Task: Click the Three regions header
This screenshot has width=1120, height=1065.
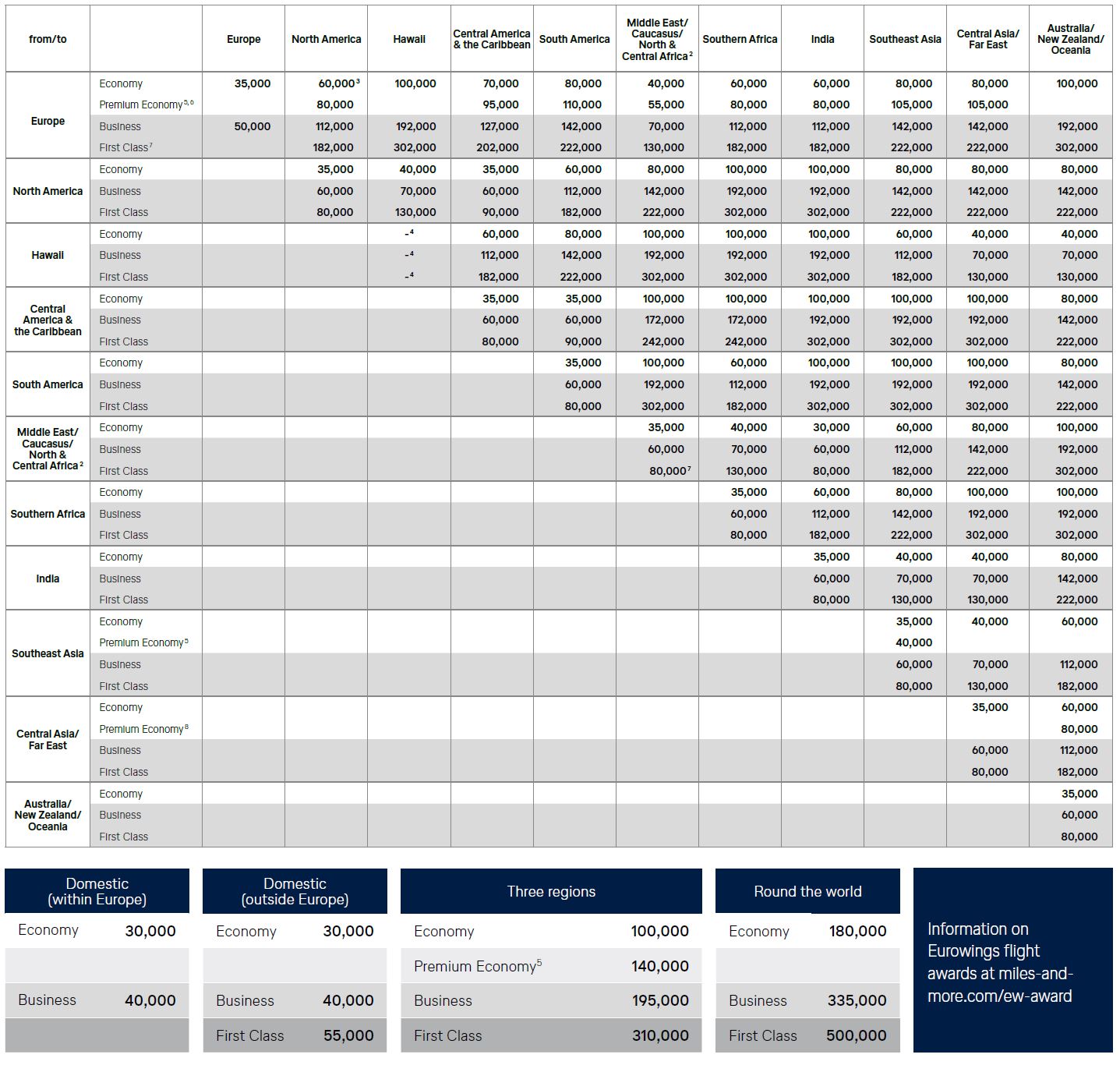Action: click(x=551, y=891)
